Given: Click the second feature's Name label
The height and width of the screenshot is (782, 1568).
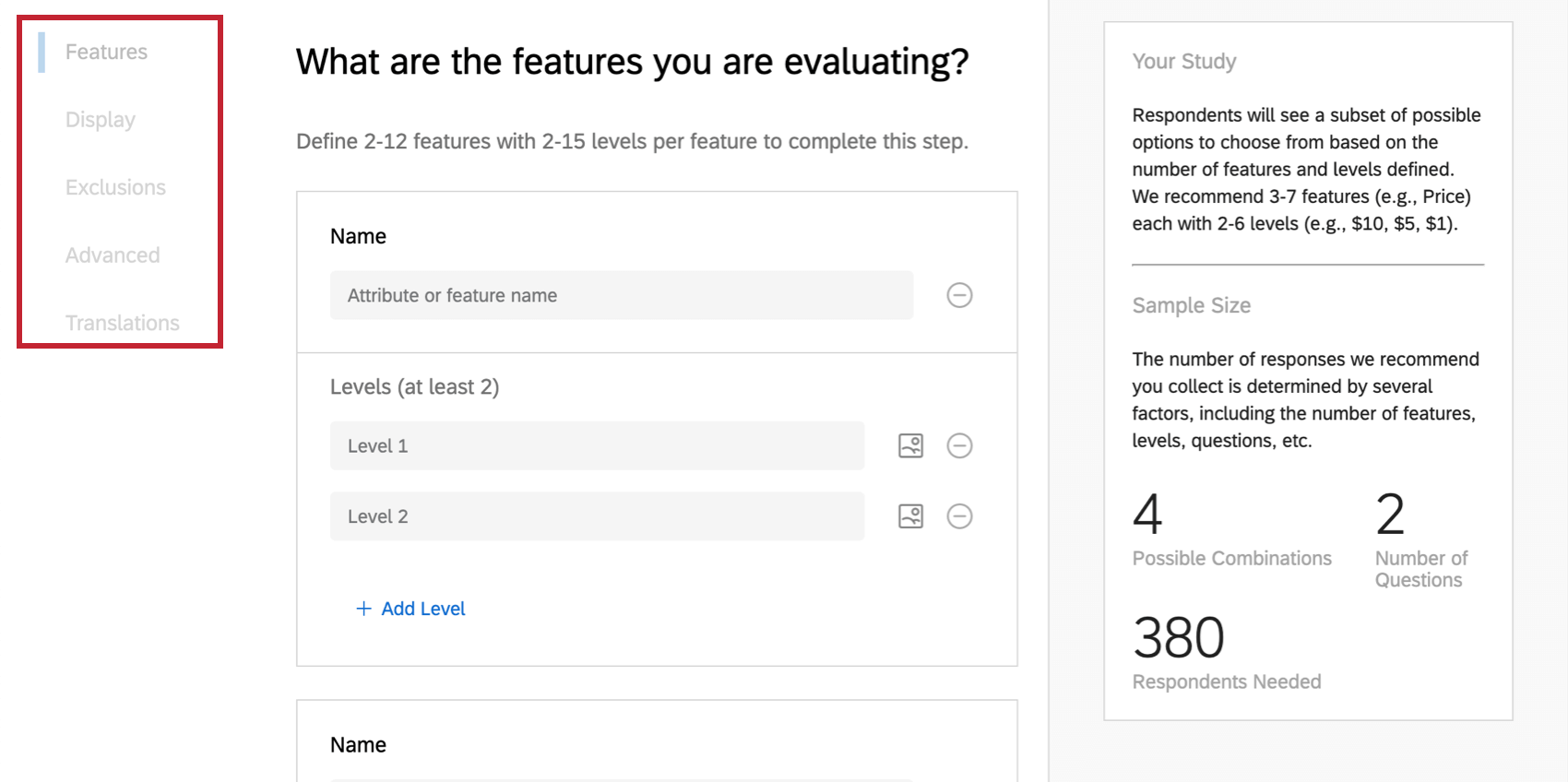Looking at the screenshot, I should pyautogui.click(x=358, y=745).
